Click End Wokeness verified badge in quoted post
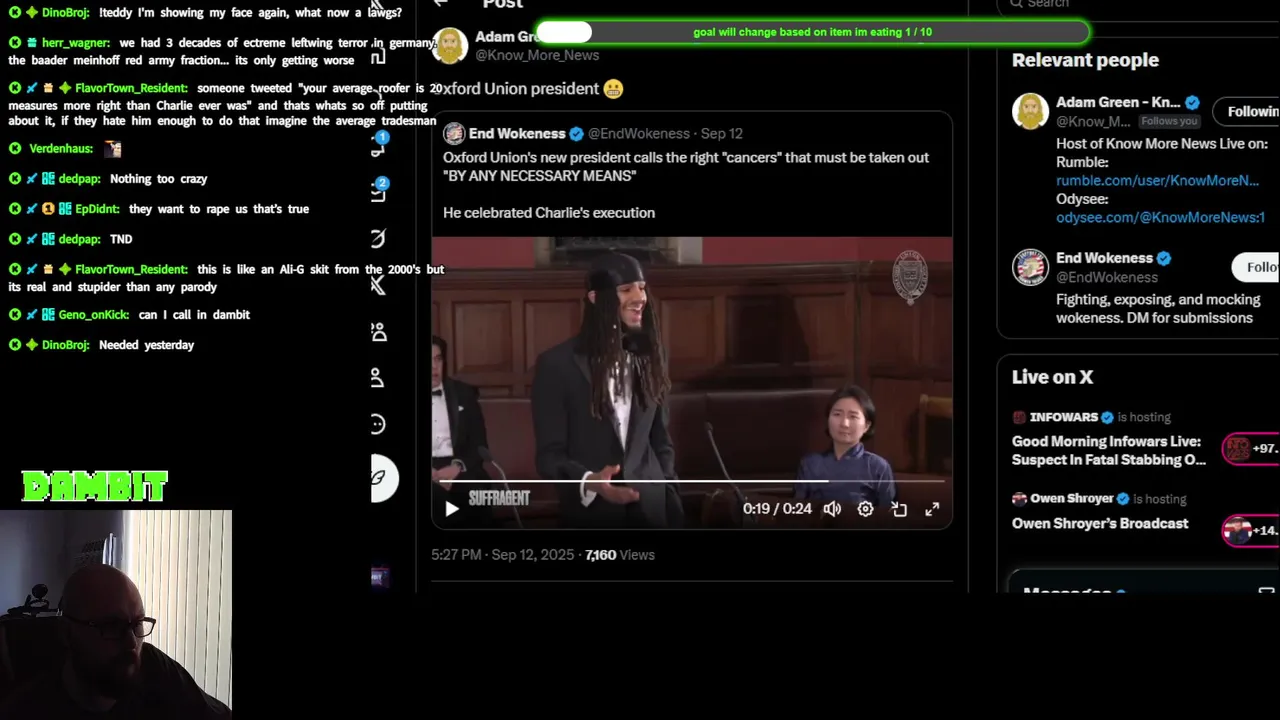 (x=576, y=133)
